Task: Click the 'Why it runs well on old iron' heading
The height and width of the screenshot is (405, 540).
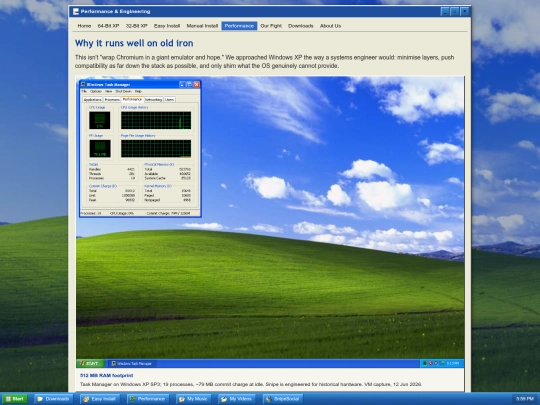Action: pos(134,43)
